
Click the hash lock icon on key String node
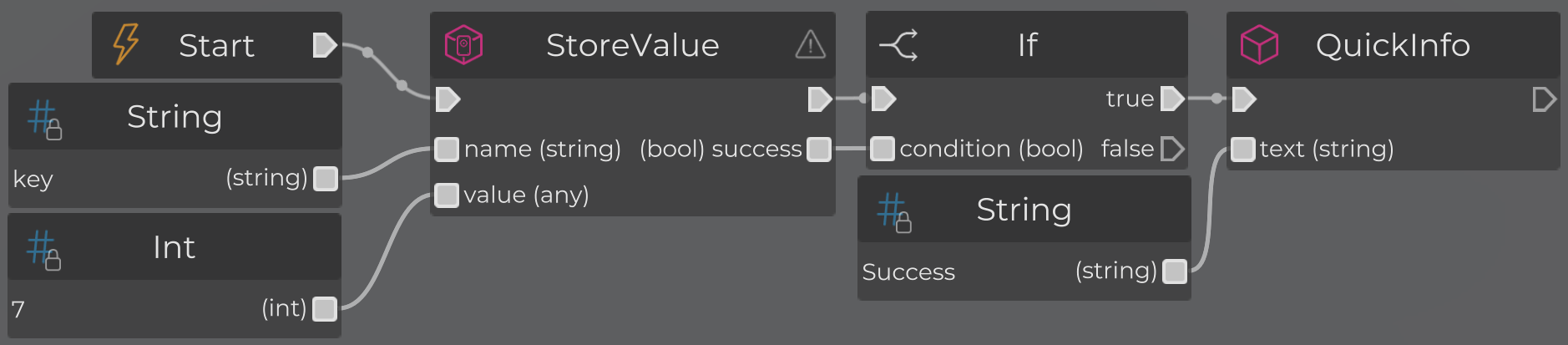44,119
